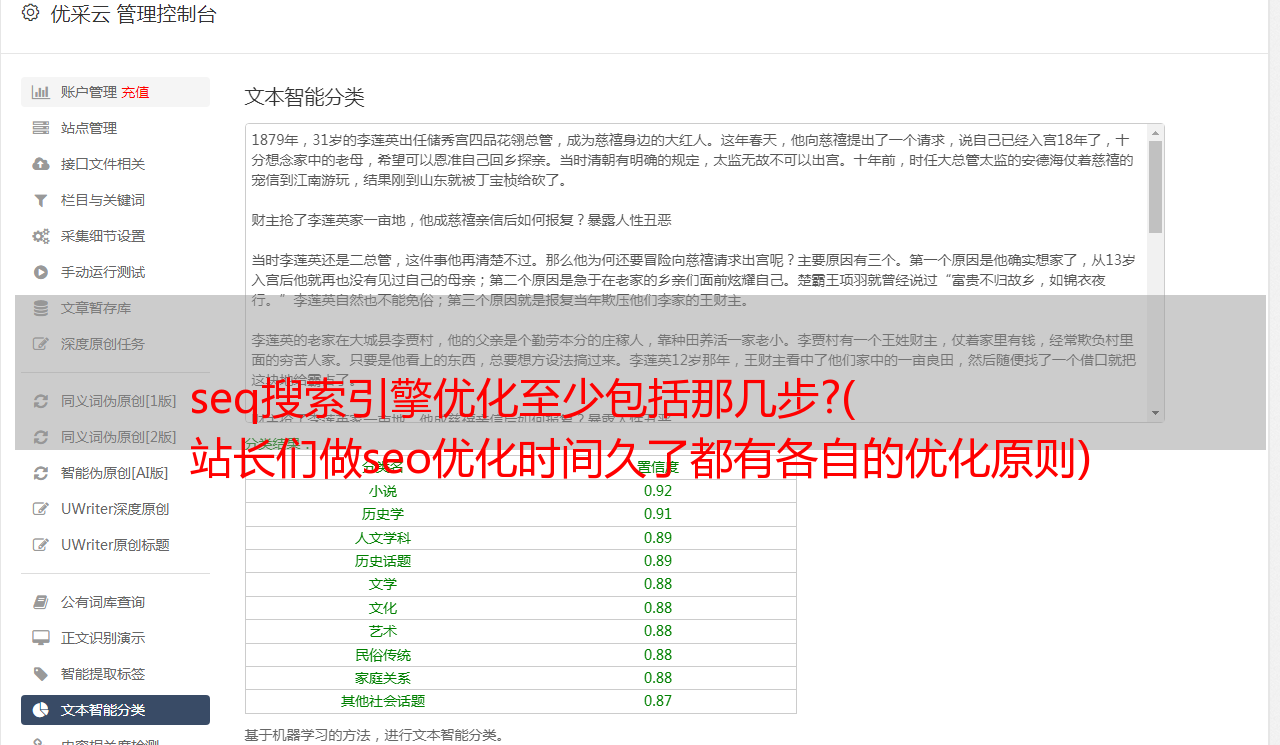This screenshot has width=1280, height=745.
Task: Click the 其他社会话题 category cell
Action: coord(383,701)
